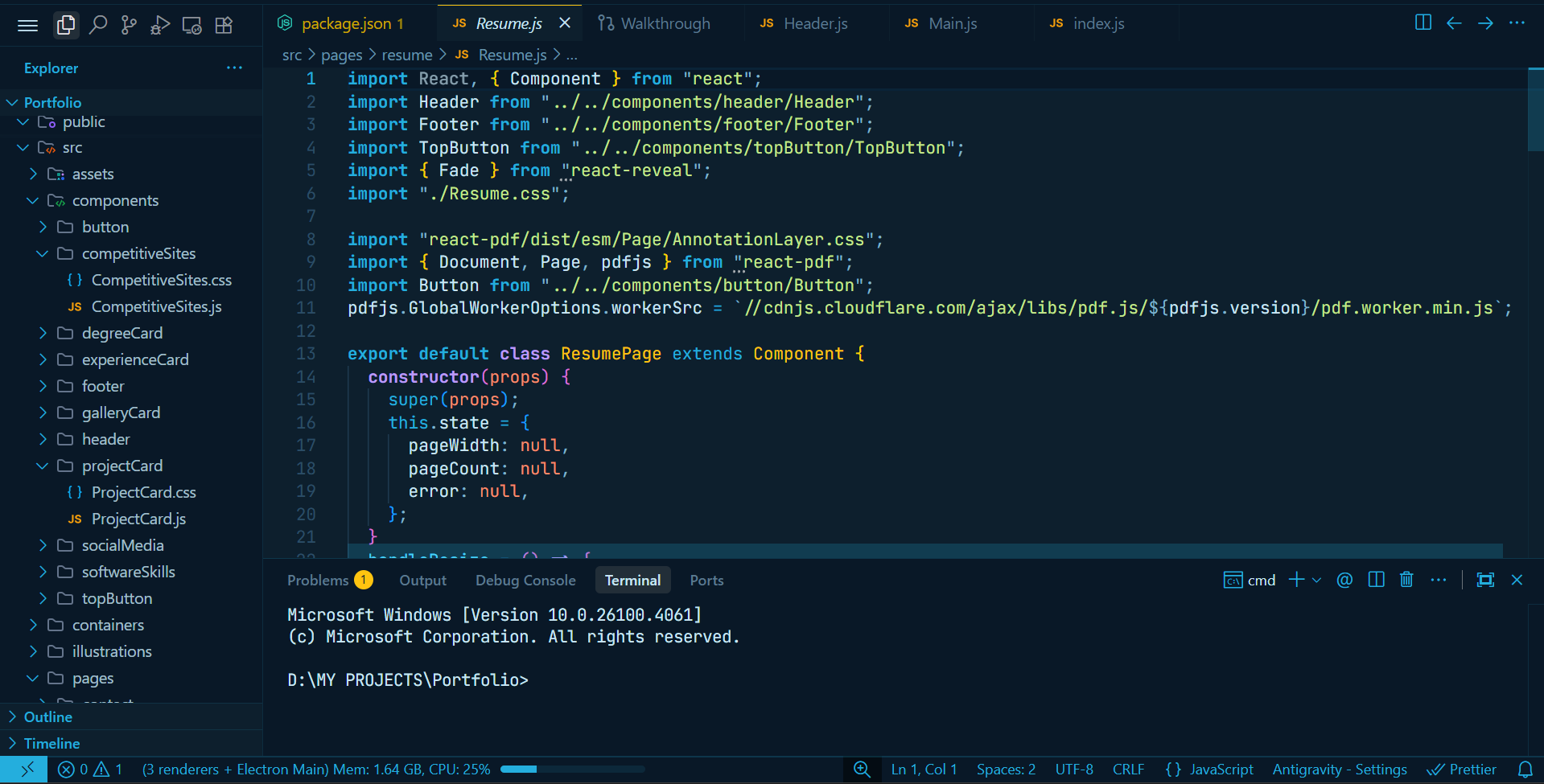Close the Resume.js tab
The height and width of the screenshot is (784, 1544).
tap(565, 23)
